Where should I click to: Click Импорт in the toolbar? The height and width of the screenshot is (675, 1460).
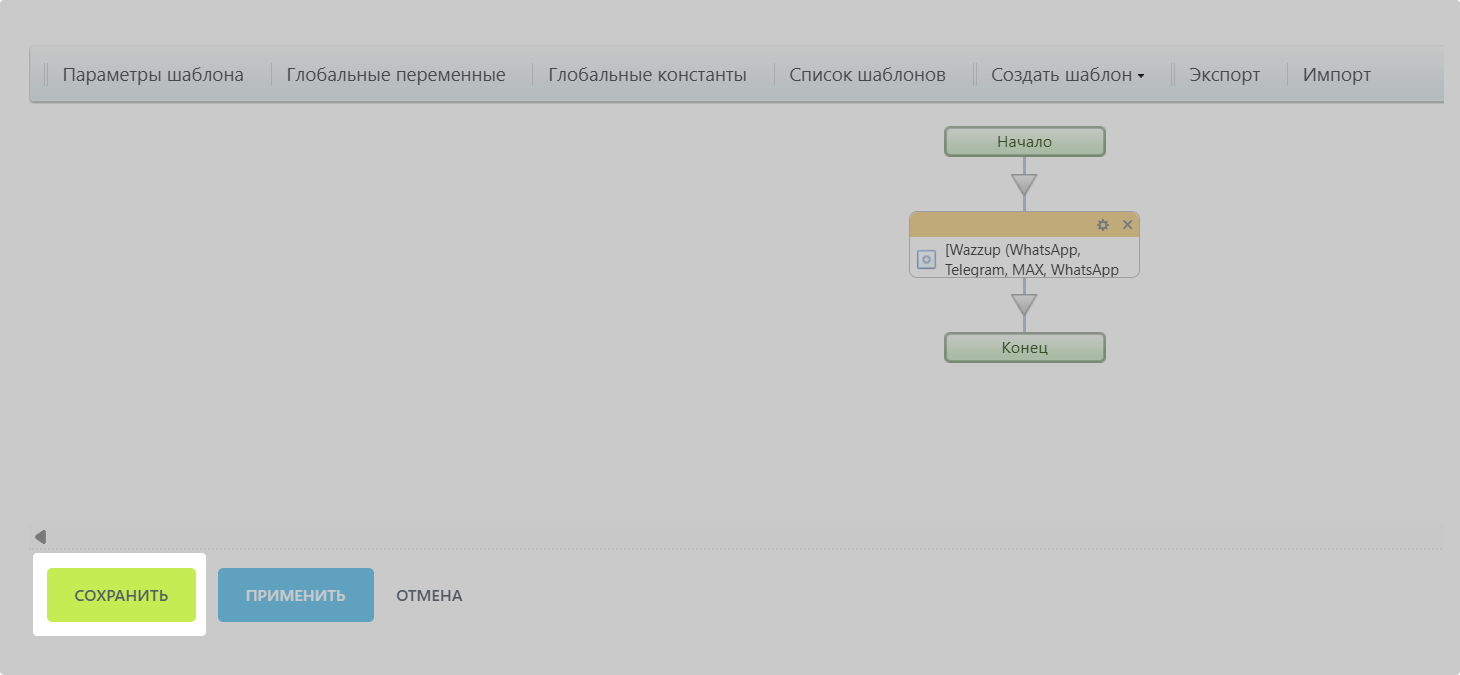click(x=1336, y=75)
